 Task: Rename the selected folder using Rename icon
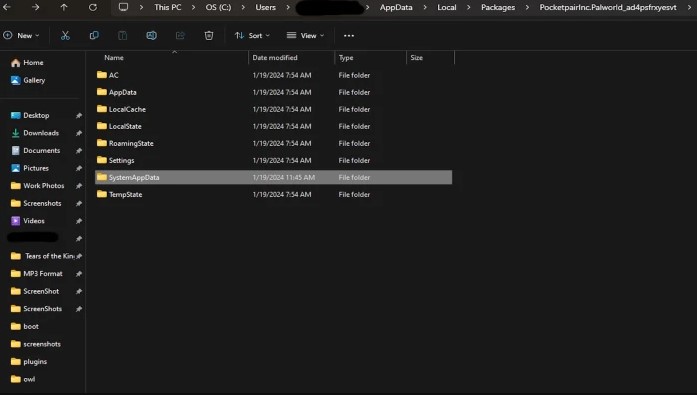pos(151,36)
